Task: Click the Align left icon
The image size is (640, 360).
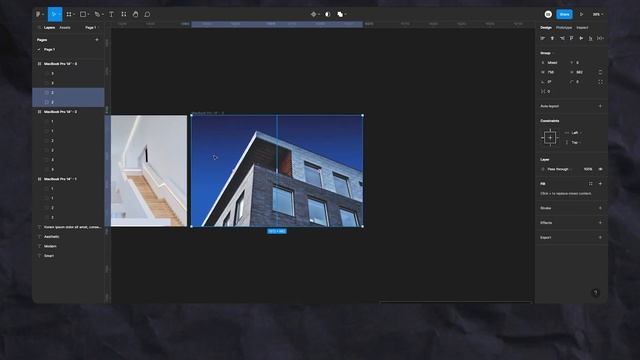Action: coord(543,38)
